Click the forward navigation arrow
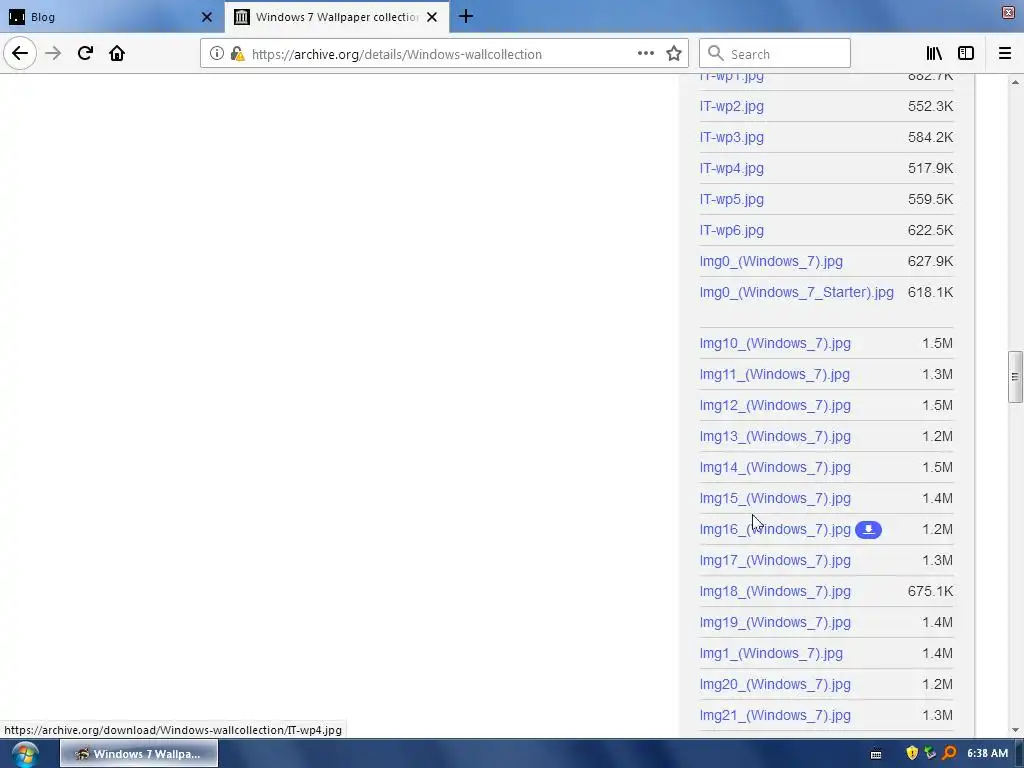 (x=53, y=54)
